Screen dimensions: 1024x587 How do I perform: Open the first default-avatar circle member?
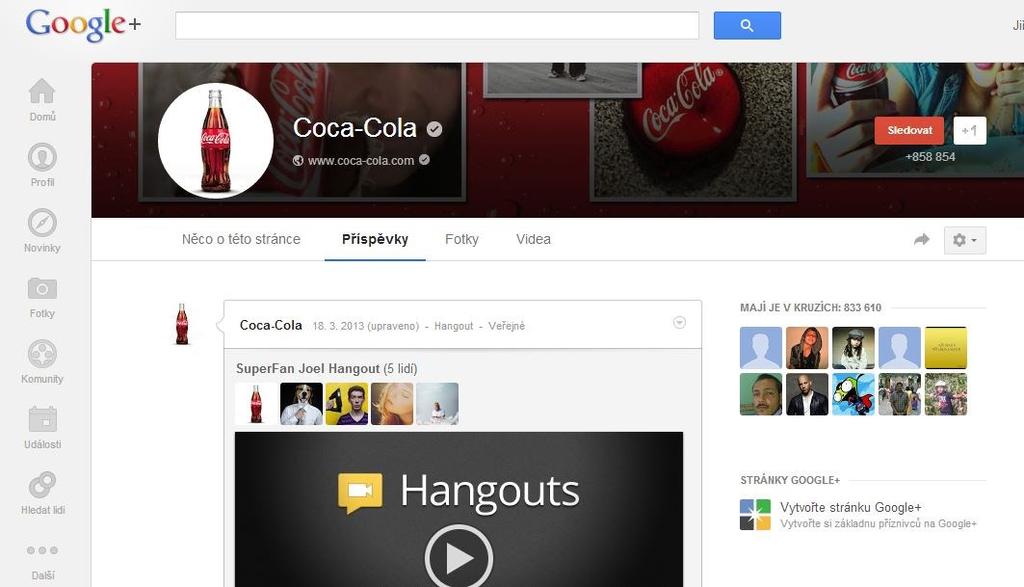(761, 348)
